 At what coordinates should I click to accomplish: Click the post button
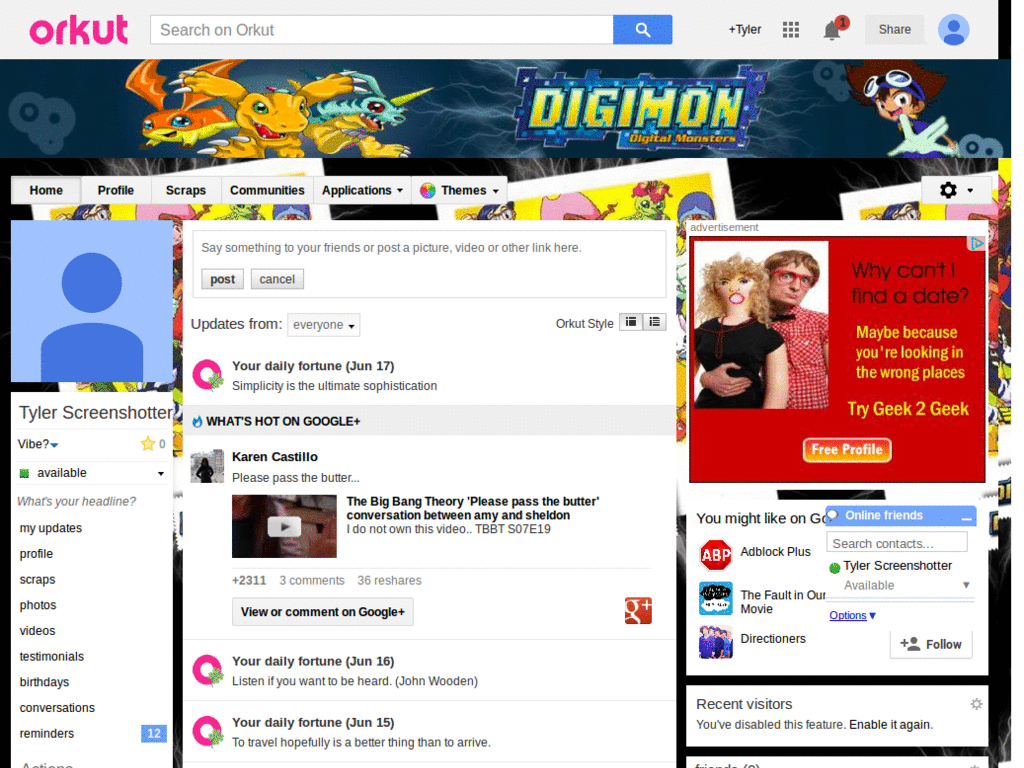tap(222, 280)
